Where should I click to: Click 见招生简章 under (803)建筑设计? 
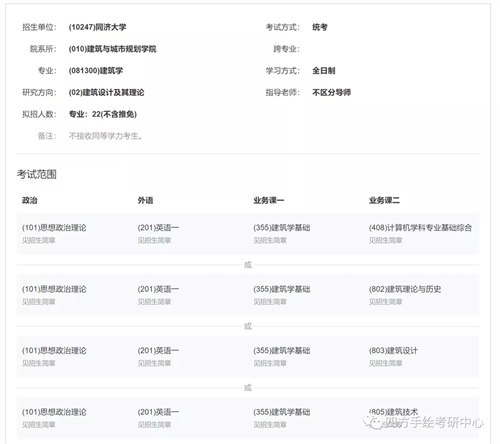pos(386,363)
